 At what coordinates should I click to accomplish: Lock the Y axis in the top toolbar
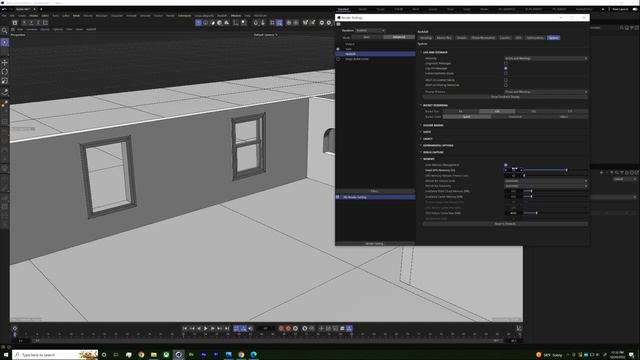(31, 23)
